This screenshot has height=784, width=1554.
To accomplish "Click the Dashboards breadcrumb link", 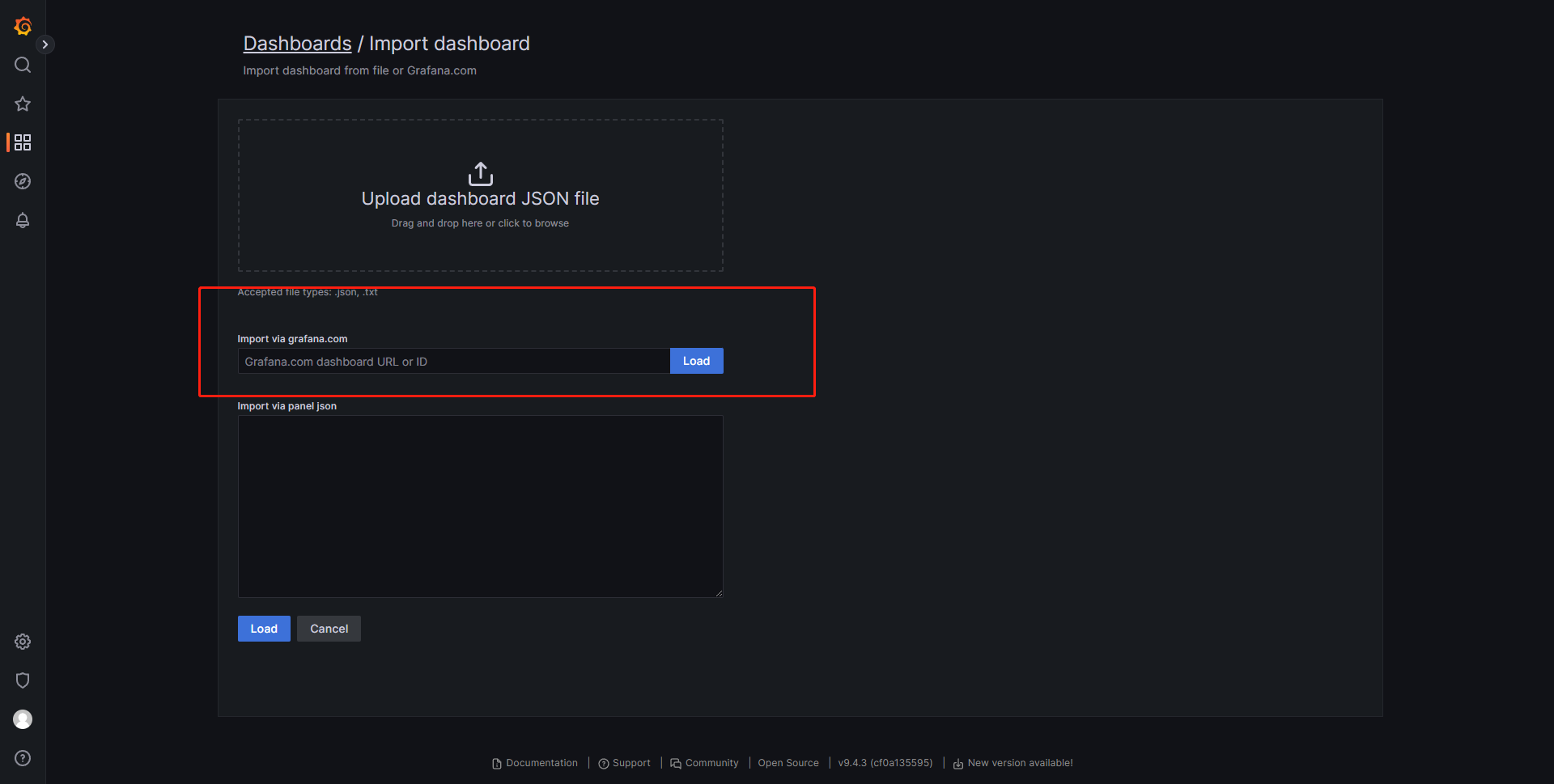I will [x=297, y=44].
